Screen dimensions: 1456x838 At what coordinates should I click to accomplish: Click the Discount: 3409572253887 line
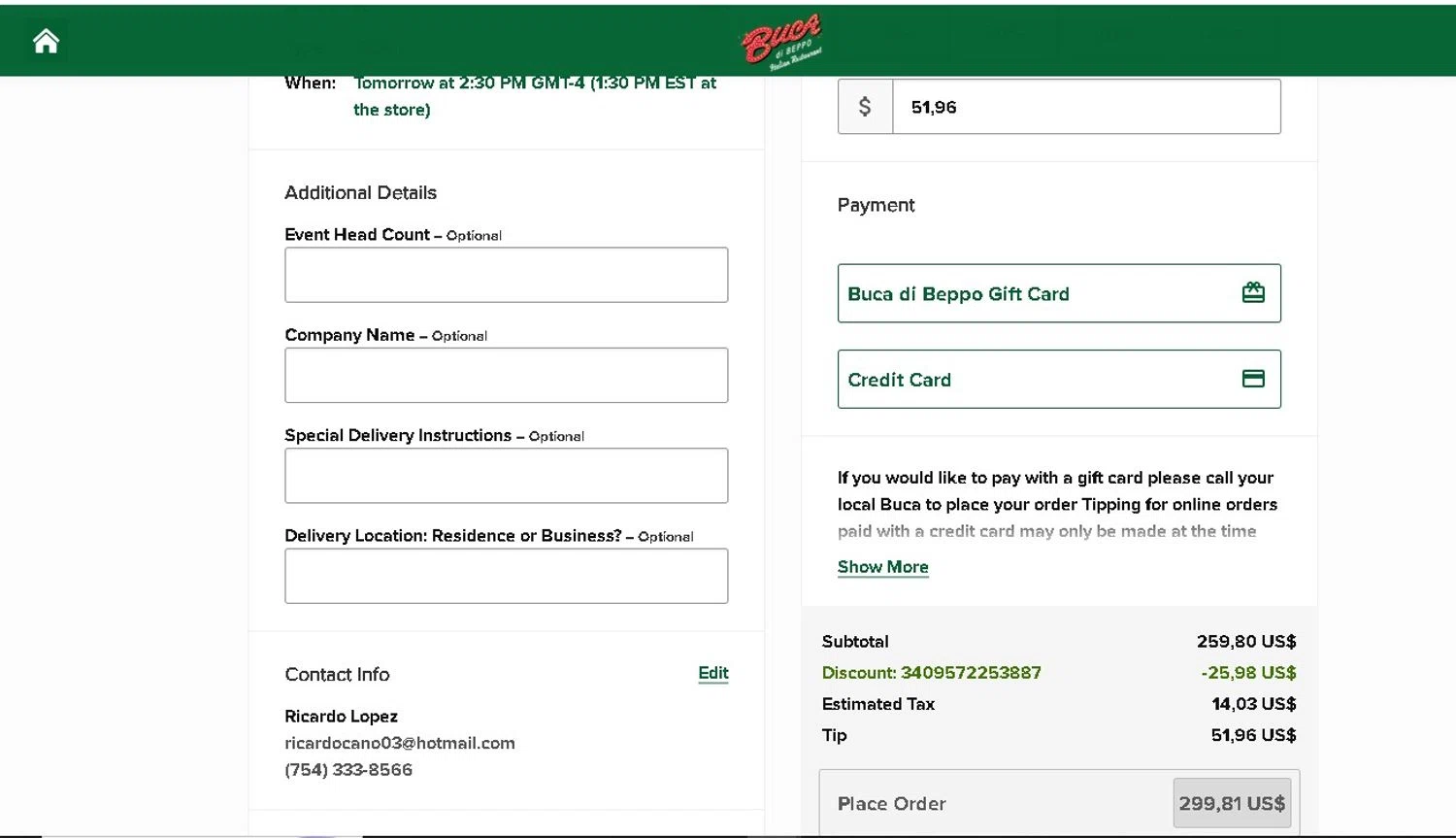(932, 673)
